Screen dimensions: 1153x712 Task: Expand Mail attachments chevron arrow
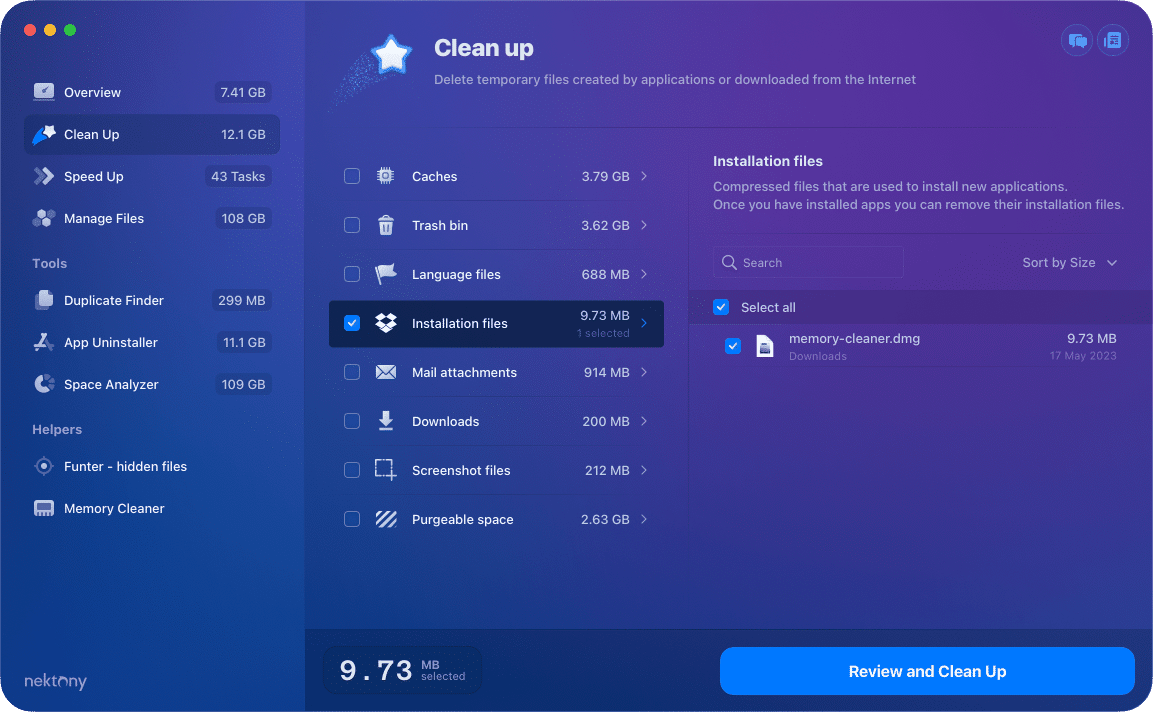[644, 372]
